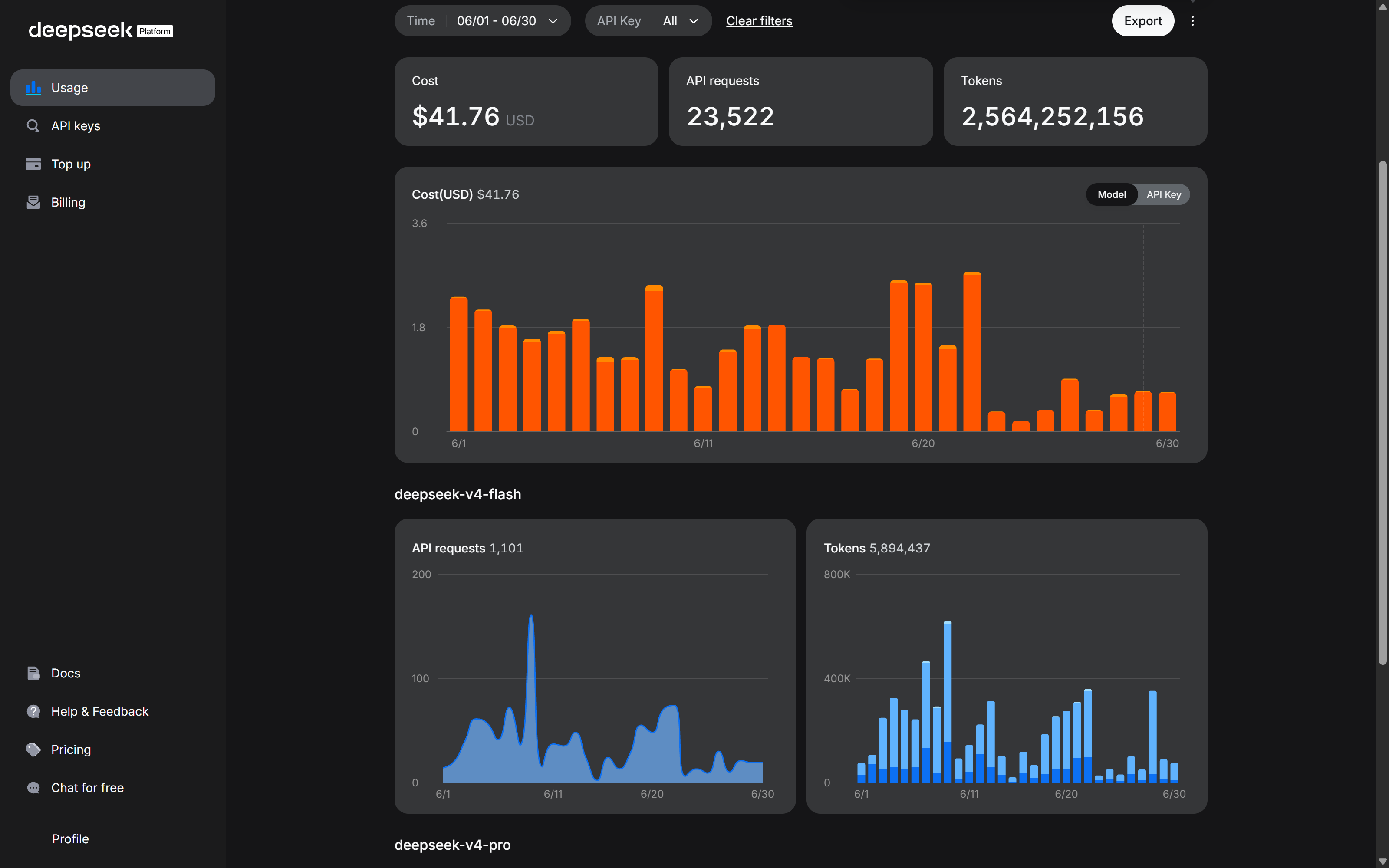The width and height of the screenshot is (1389, 868).
Task: Open the Usage page in sidebar
Action: tap(112, 88)
